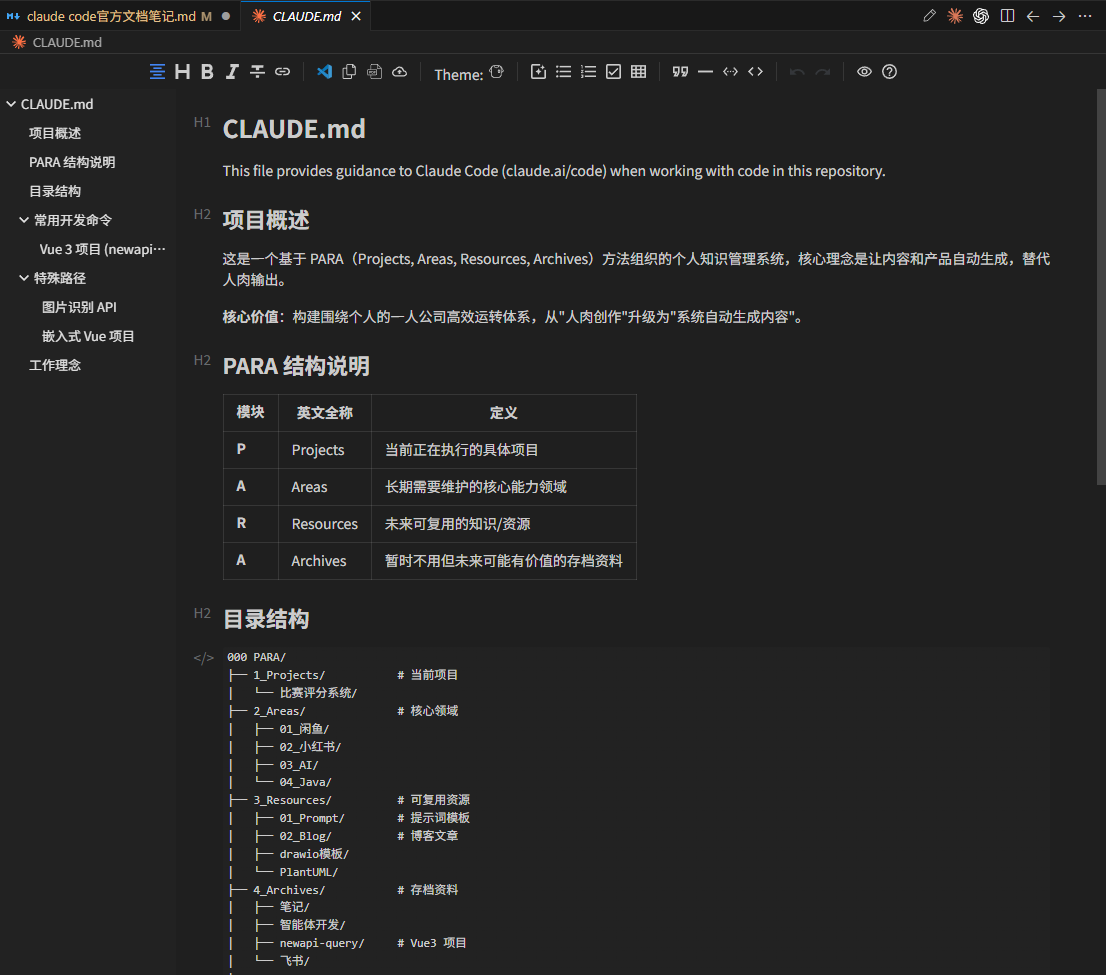Insert inline code with angle brackets icon

(755, 72)
